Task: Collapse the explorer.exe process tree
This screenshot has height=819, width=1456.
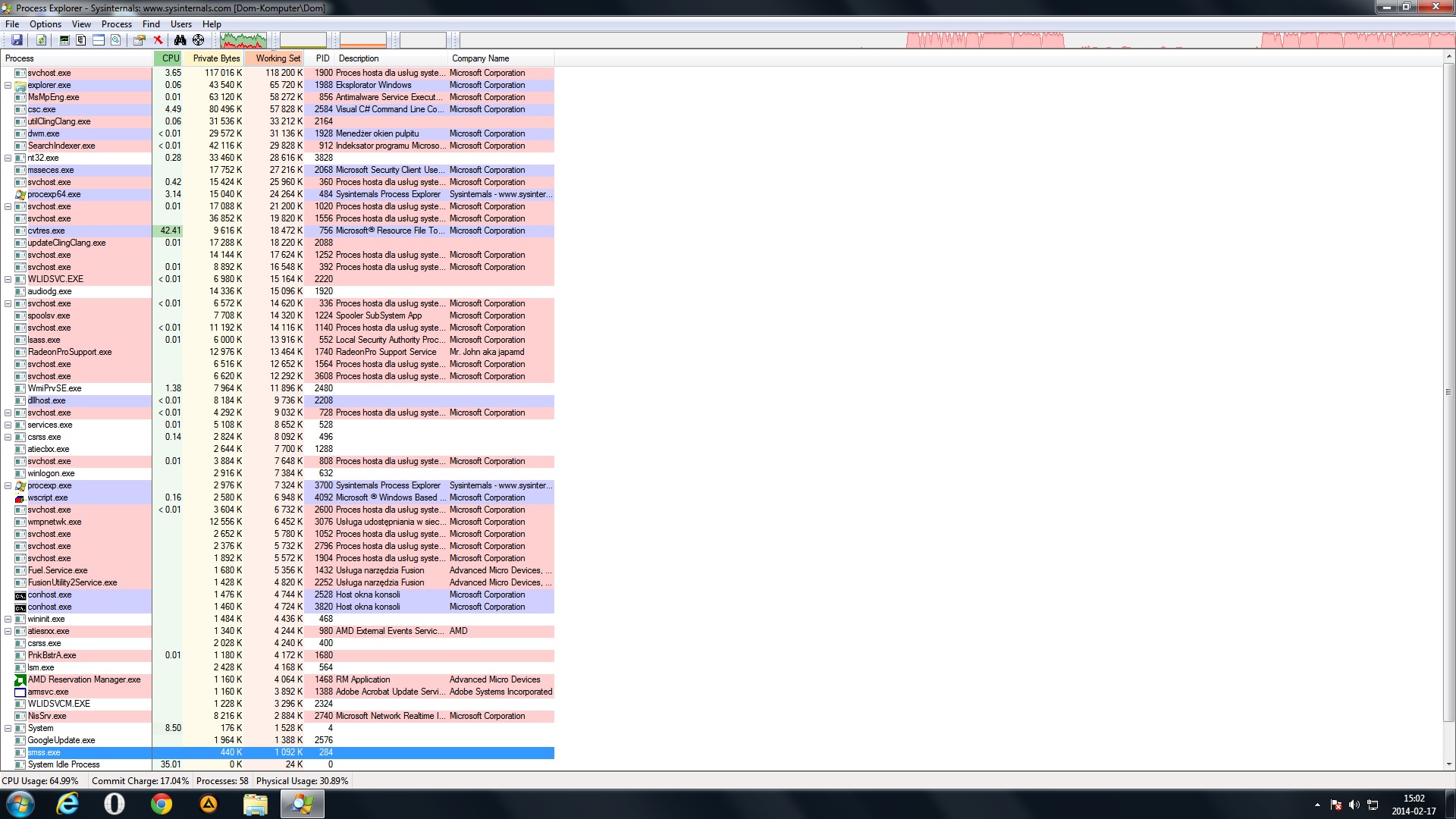Action: tap(8, 85)
